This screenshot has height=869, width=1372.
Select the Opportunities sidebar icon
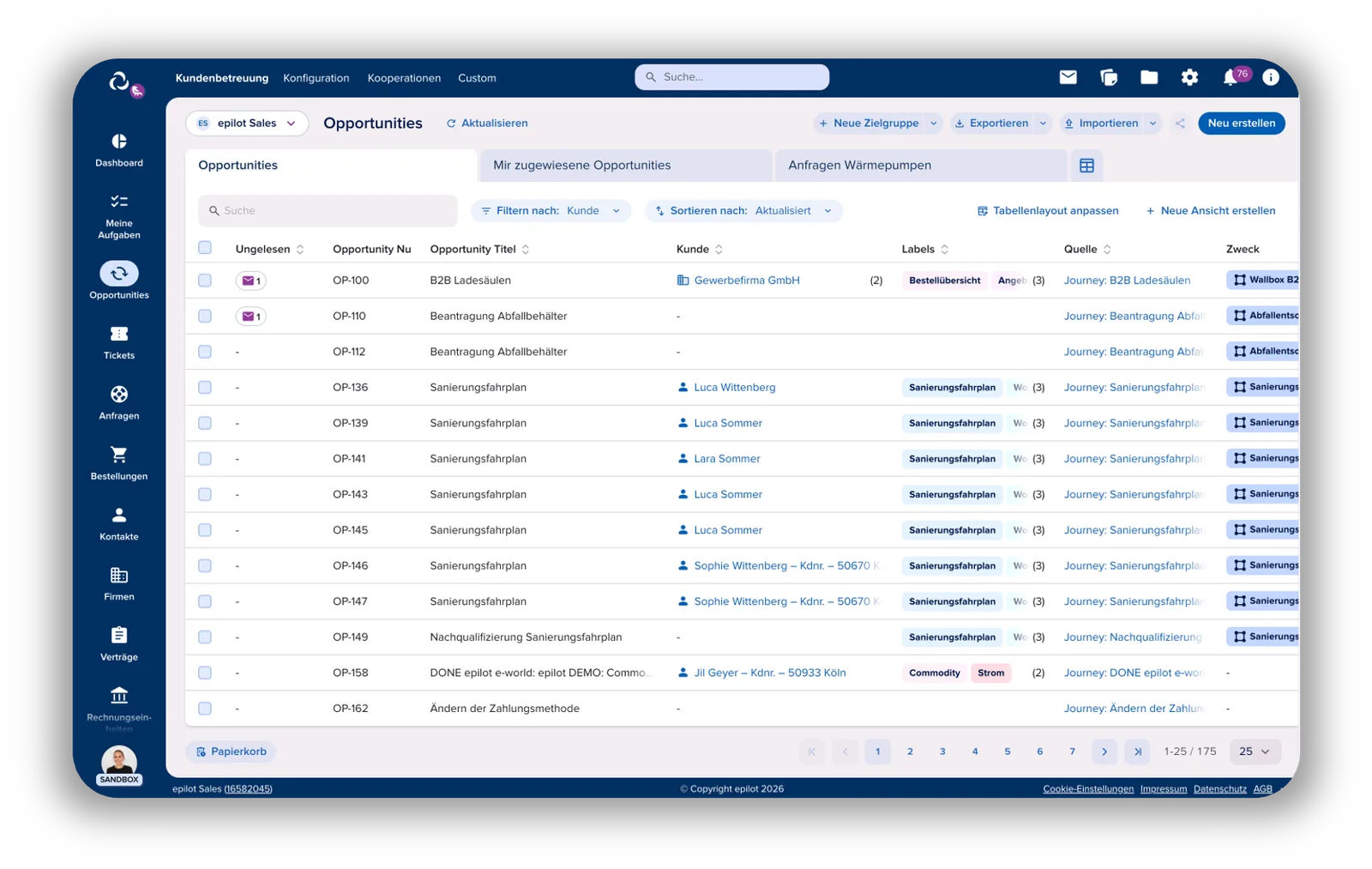(x=119, y=274)
